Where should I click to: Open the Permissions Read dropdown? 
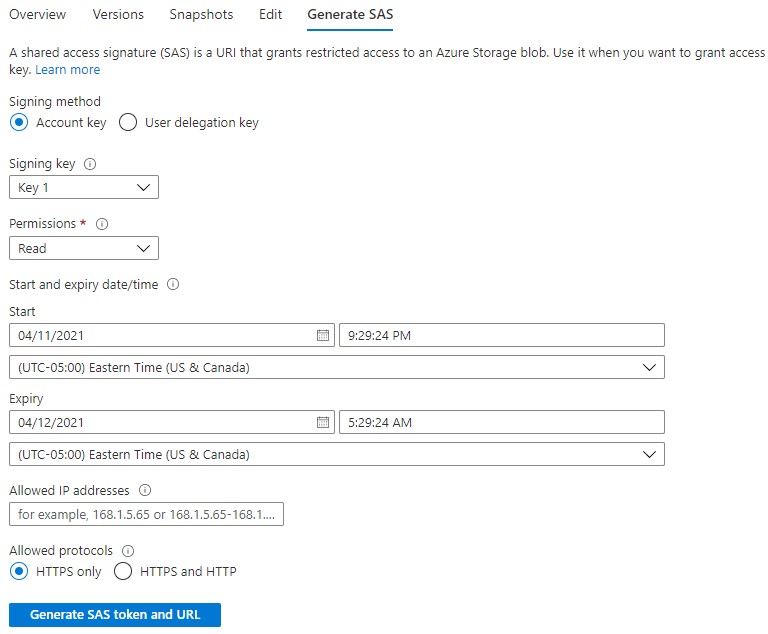click(x=84, y=248)
